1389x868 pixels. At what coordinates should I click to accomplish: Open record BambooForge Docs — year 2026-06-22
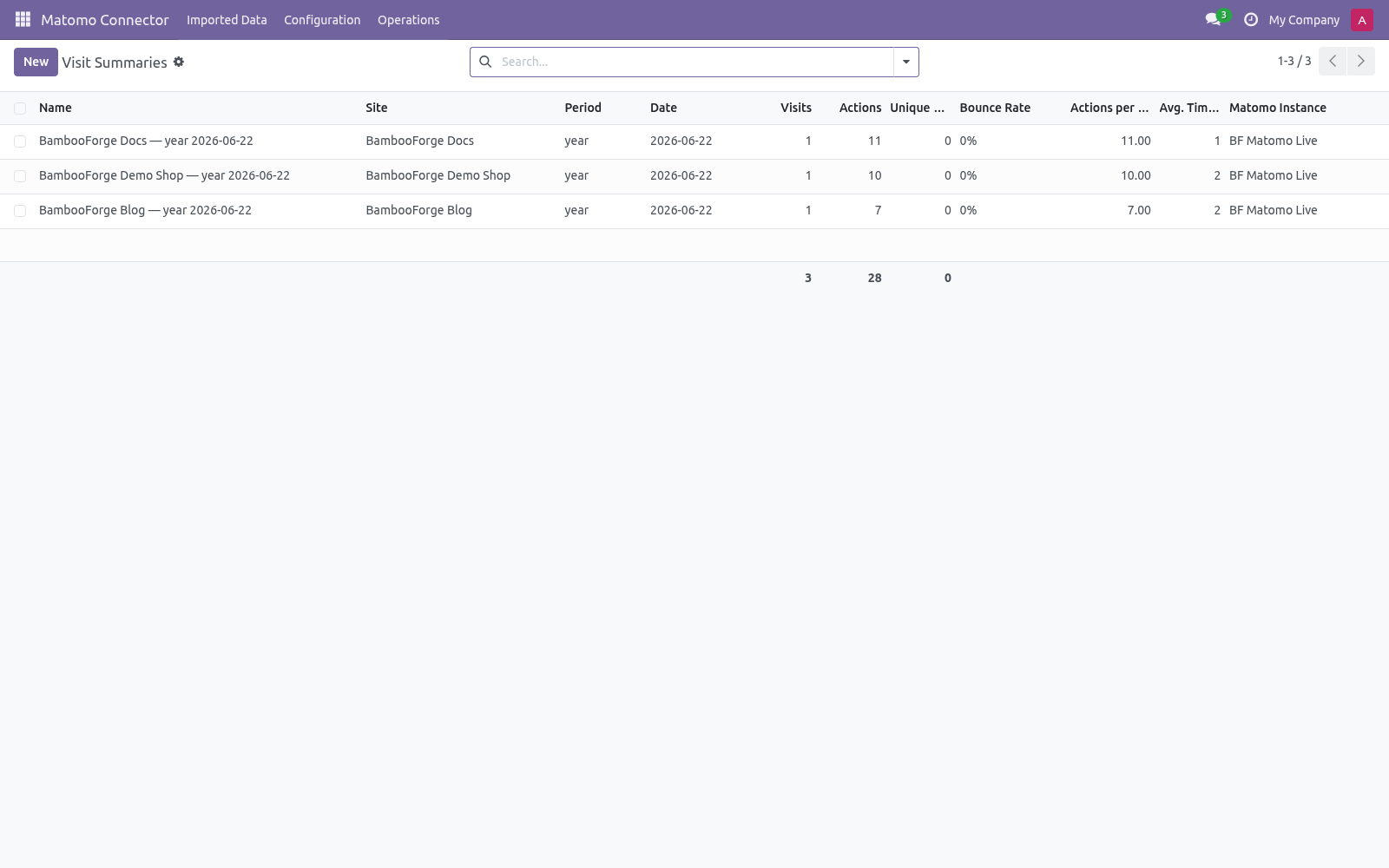pyautogui.click(x=146, y=141)
